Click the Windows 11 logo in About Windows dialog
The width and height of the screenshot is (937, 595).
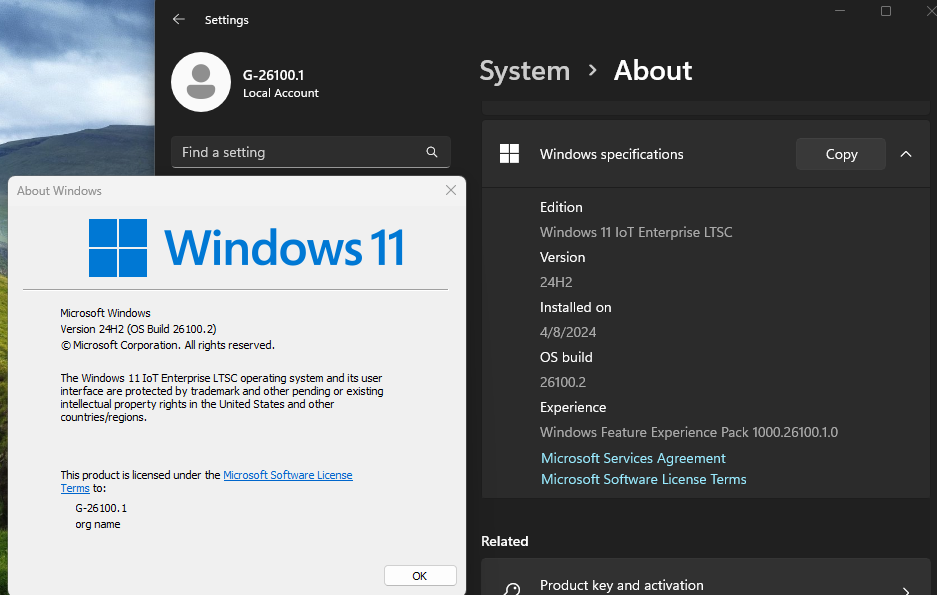click(246, 247)
